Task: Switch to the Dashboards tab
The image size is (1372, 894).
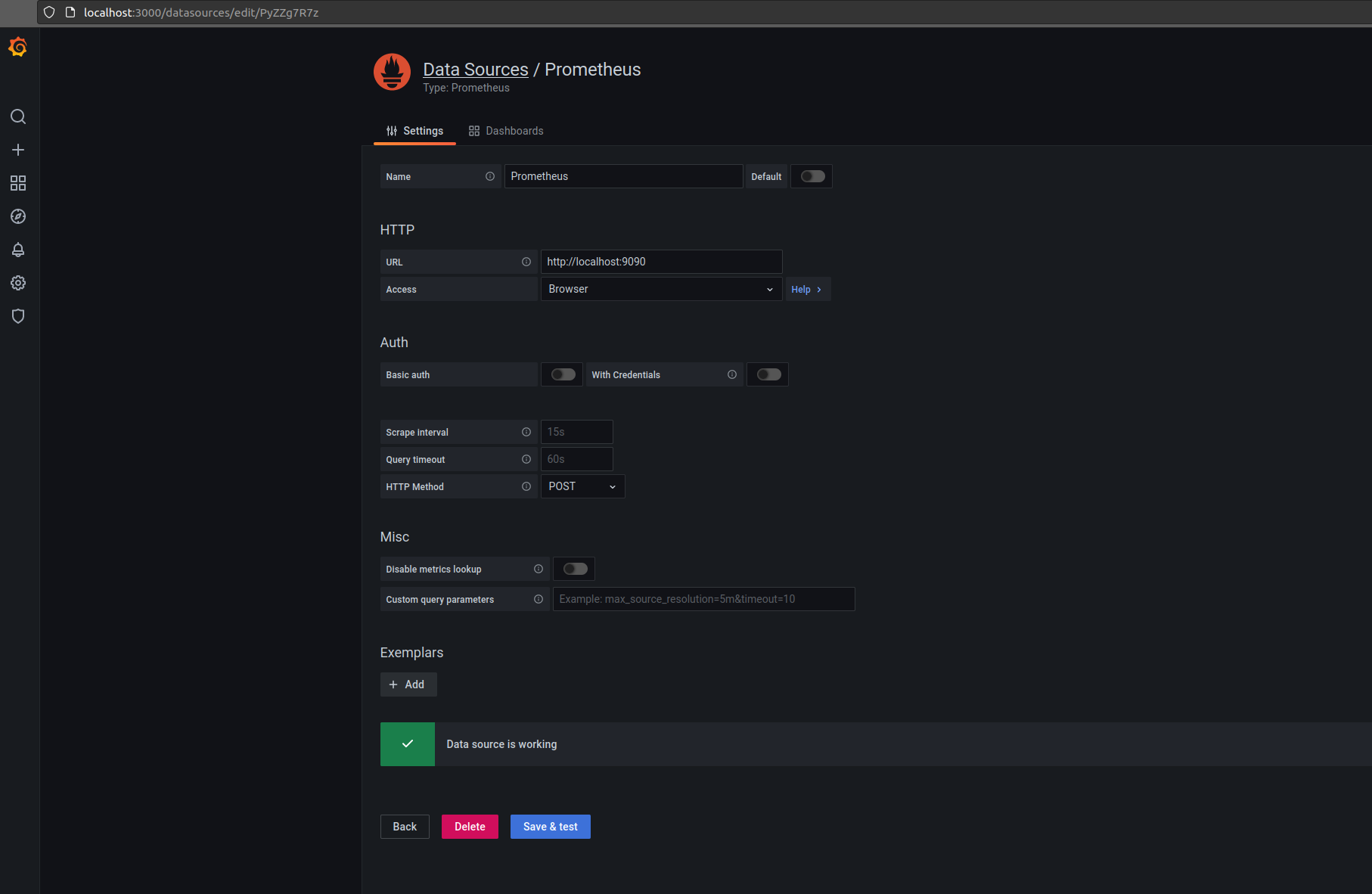Action: (x=506, y=131)
